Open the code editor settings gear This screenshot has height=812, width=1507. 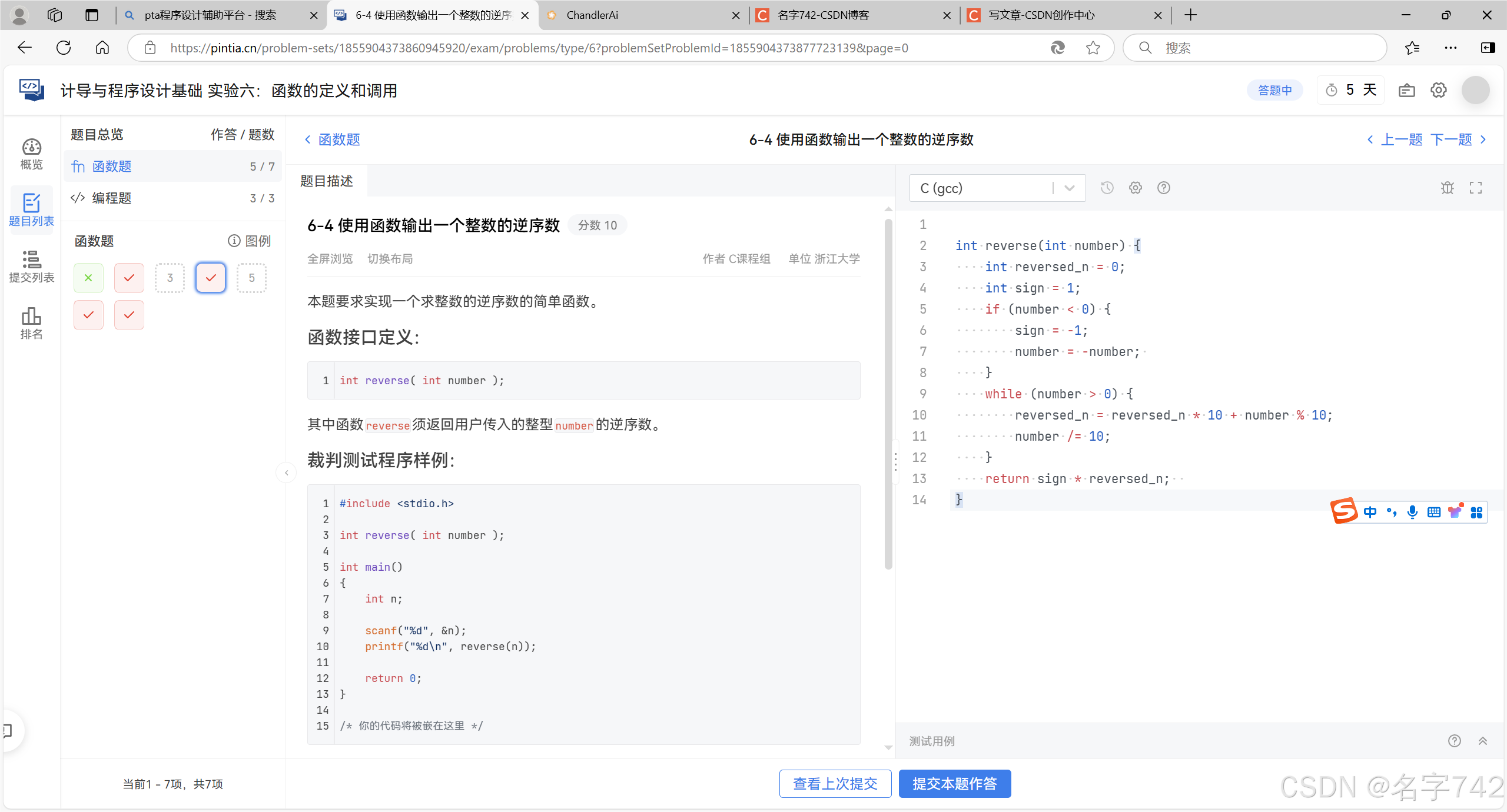1135,187
